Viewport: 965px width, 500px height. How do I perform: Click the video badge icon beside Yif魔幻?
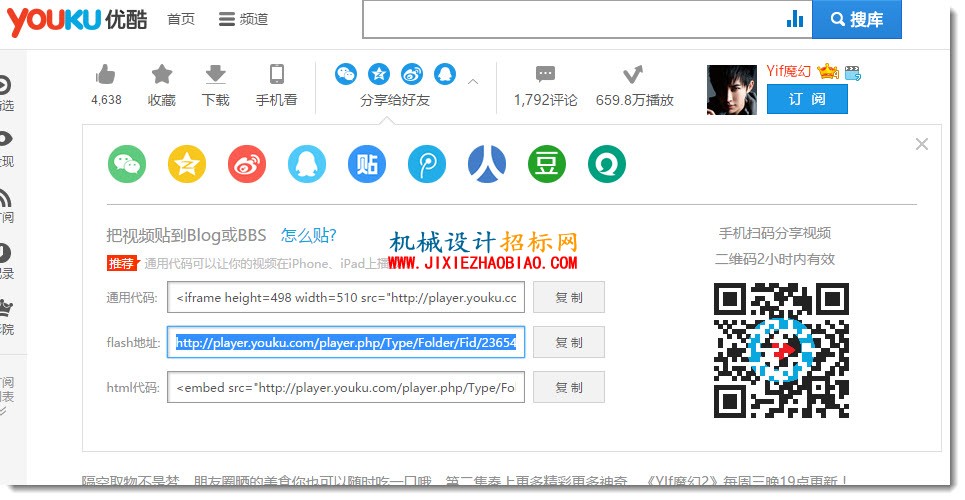click(853, 73)
